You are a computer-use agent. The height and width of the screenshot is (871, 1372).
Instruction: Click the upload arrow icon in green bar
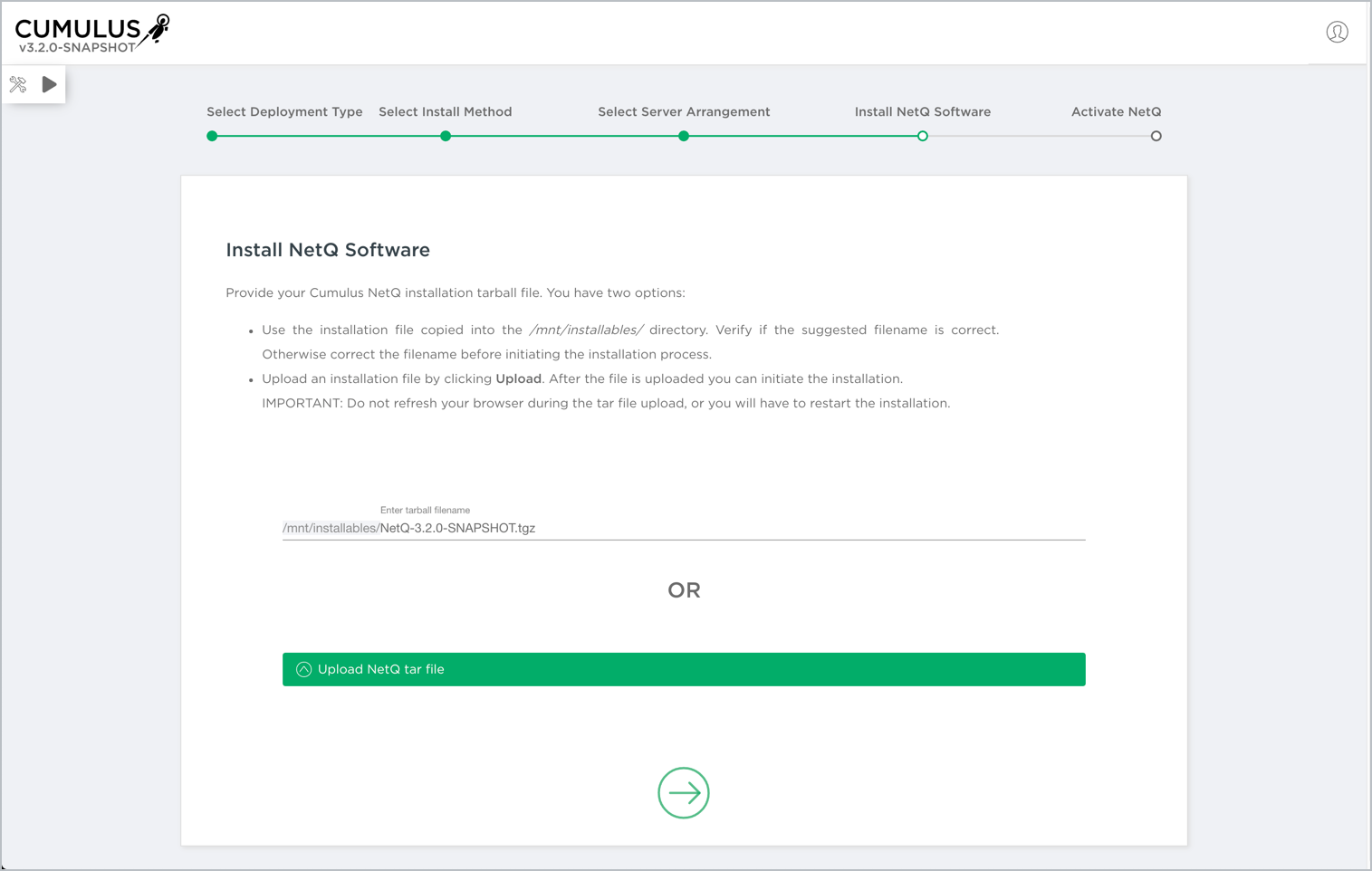pos(304,670)
